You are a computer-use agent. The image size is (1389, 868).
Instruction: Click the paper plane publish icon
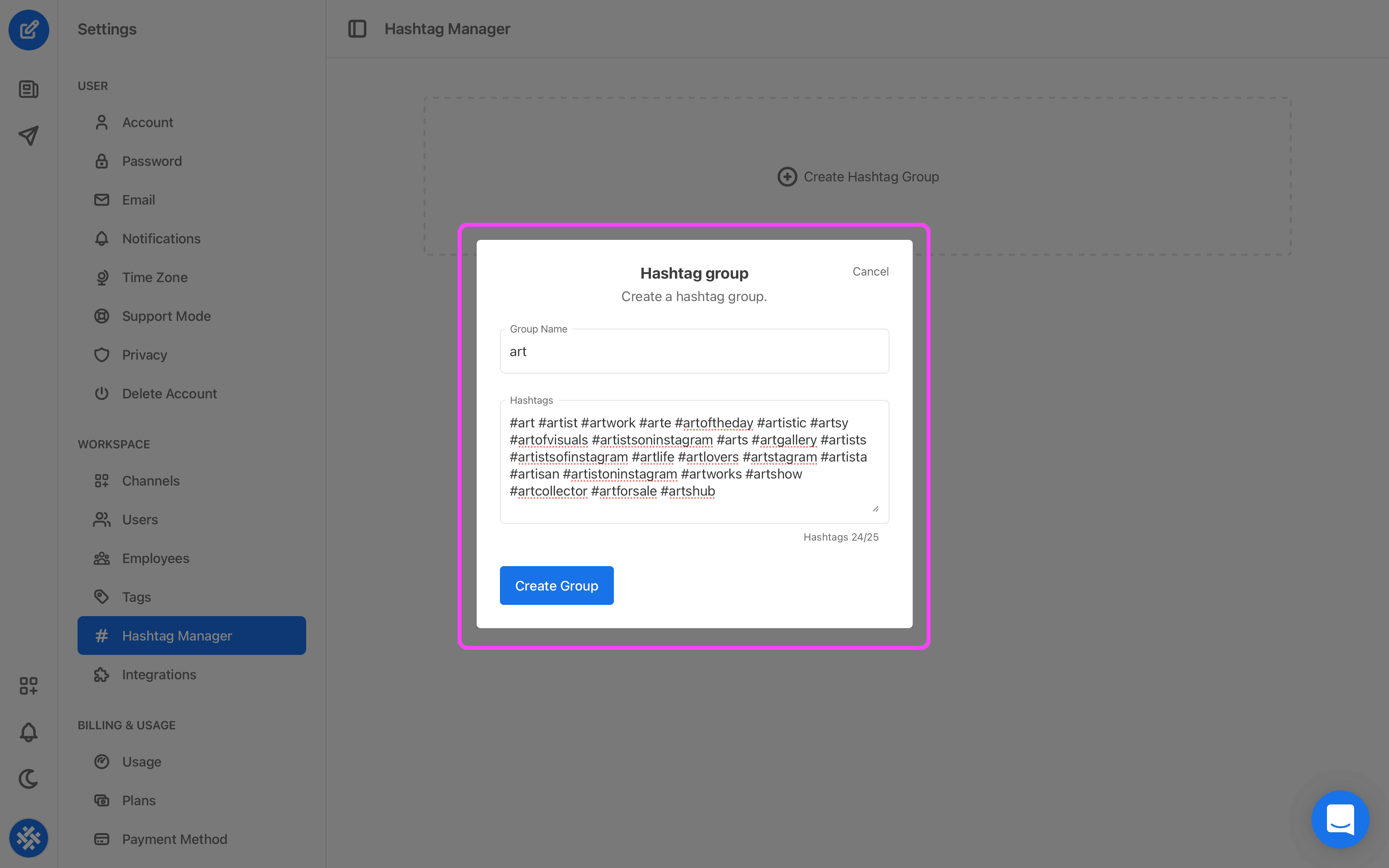click(29, 136)
